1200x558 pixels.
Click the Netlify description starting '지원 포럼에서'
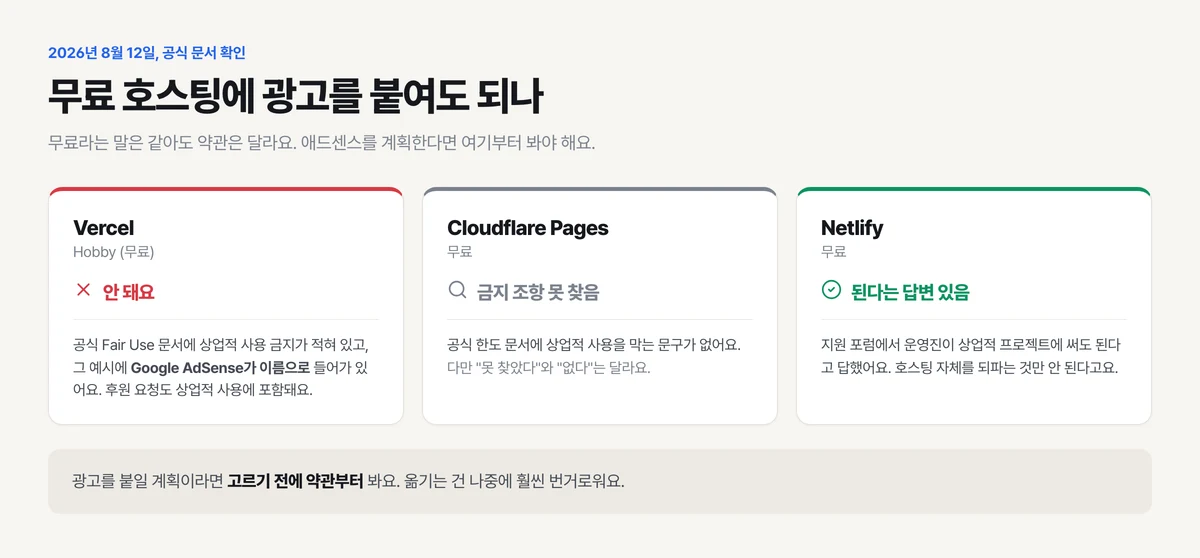(971, 356)
